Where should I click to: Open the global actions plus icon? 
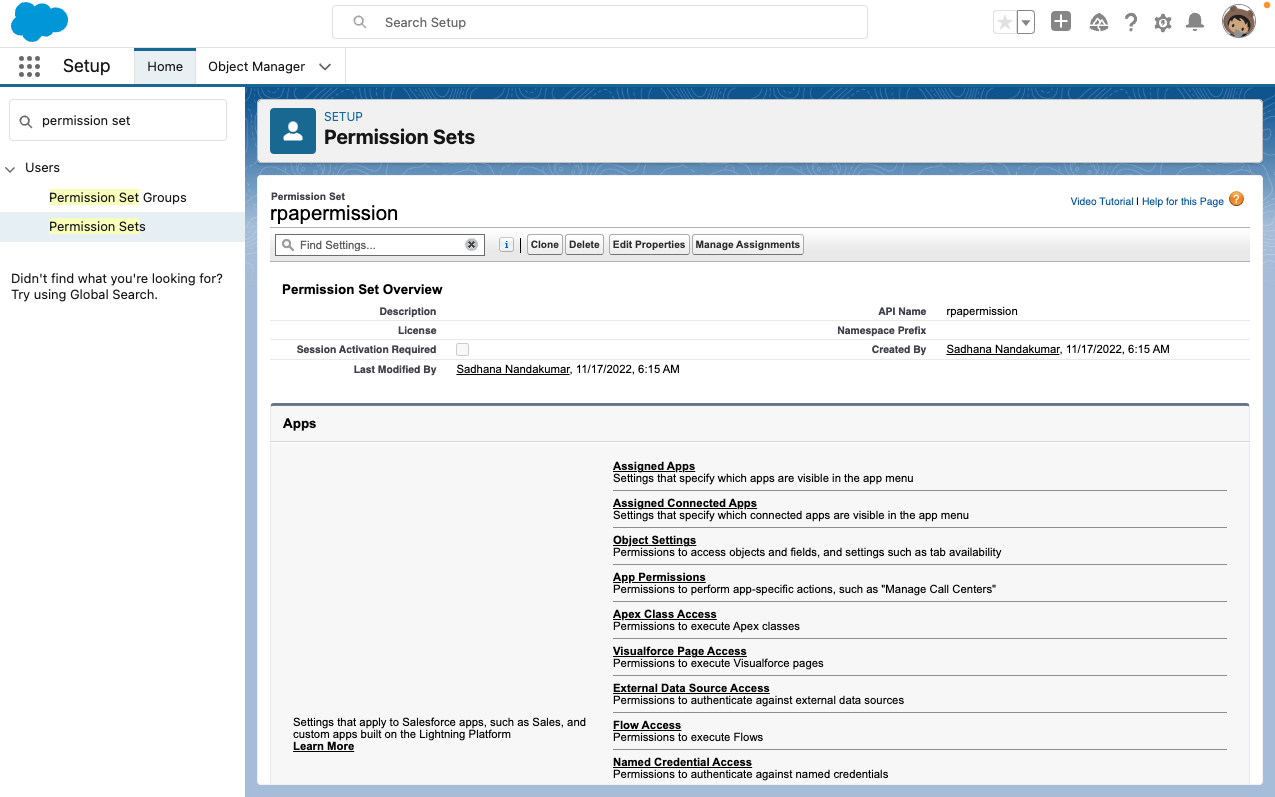1061,21
